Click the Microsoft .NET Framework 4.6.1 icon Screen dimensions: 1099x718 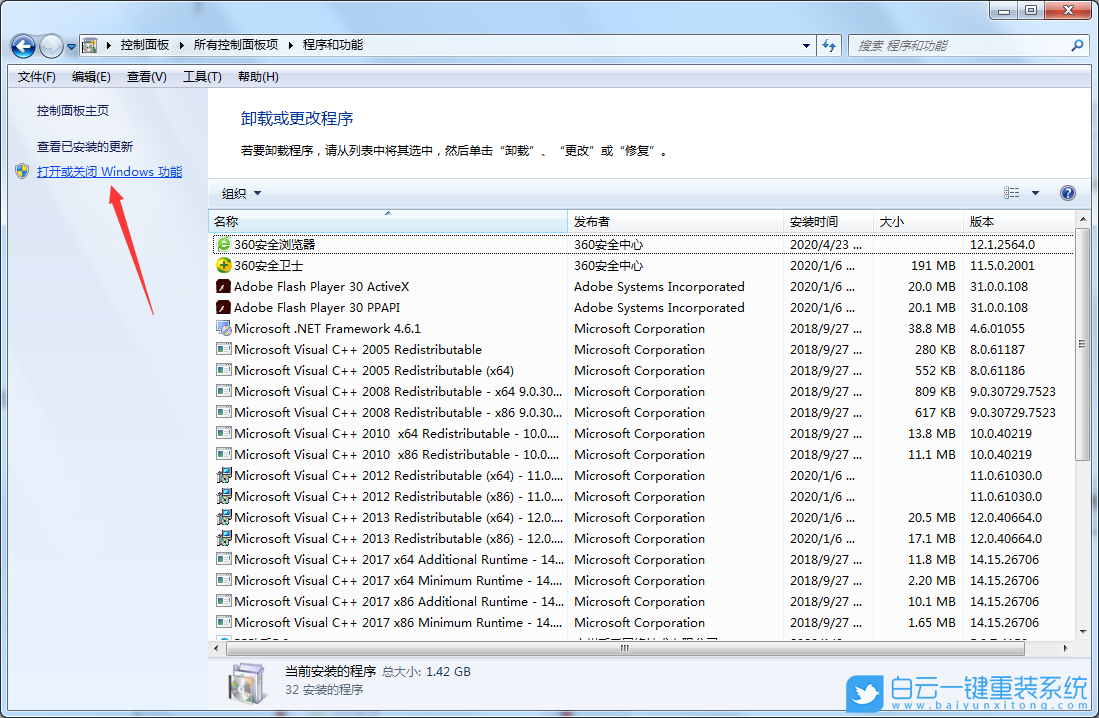pos(222,328)
